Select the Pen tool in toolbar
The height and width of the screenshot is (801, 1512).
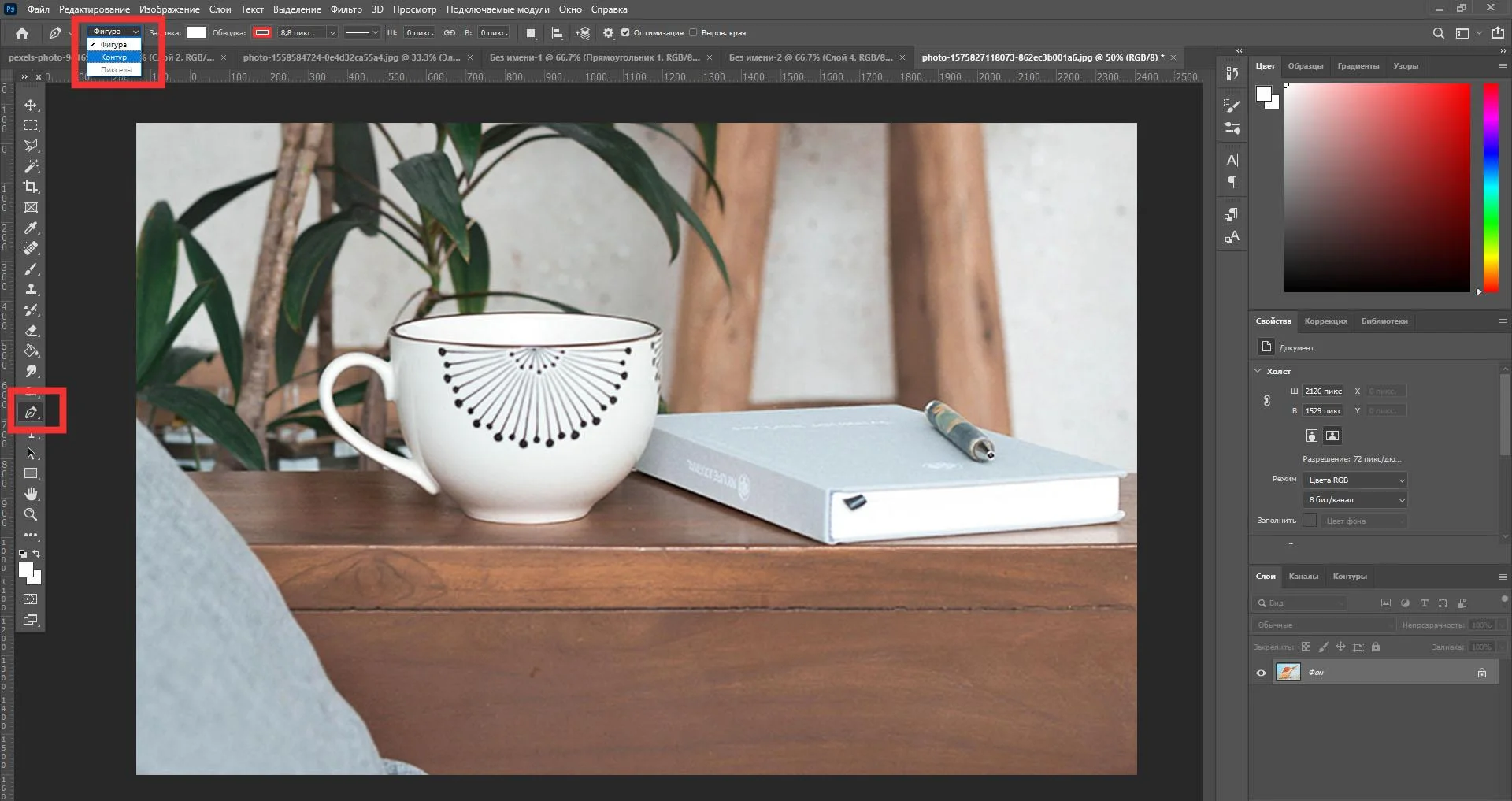pyautogui.click(x=31, y=412)
